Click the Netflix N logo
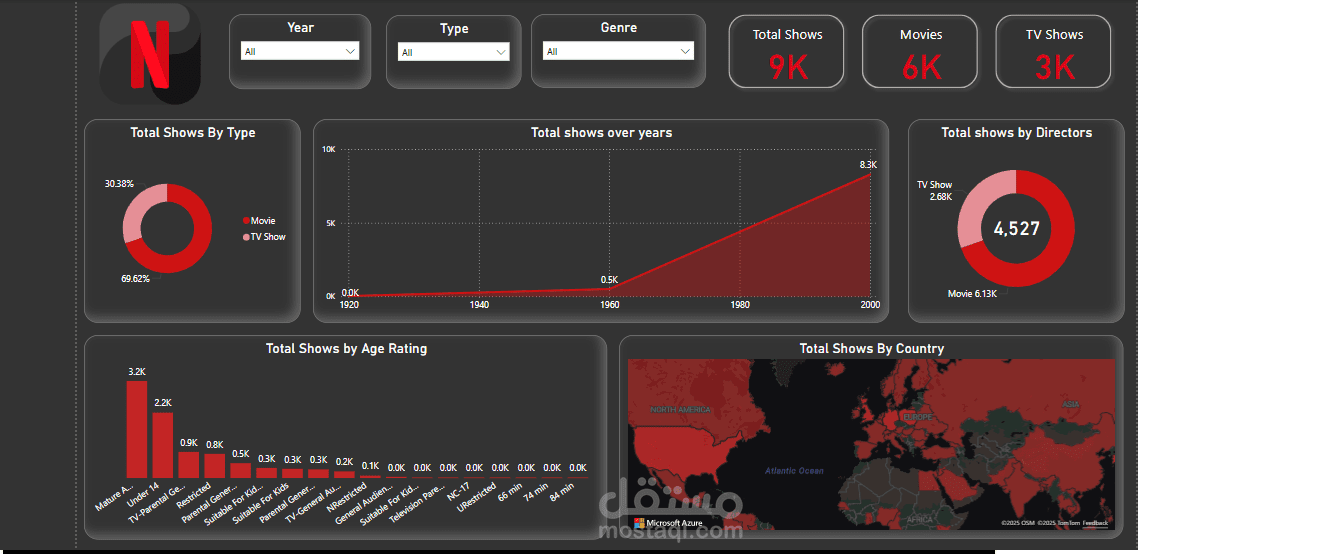Viewport: 1343px width, 554px height. pyautogui.click(x=150, y=55)
